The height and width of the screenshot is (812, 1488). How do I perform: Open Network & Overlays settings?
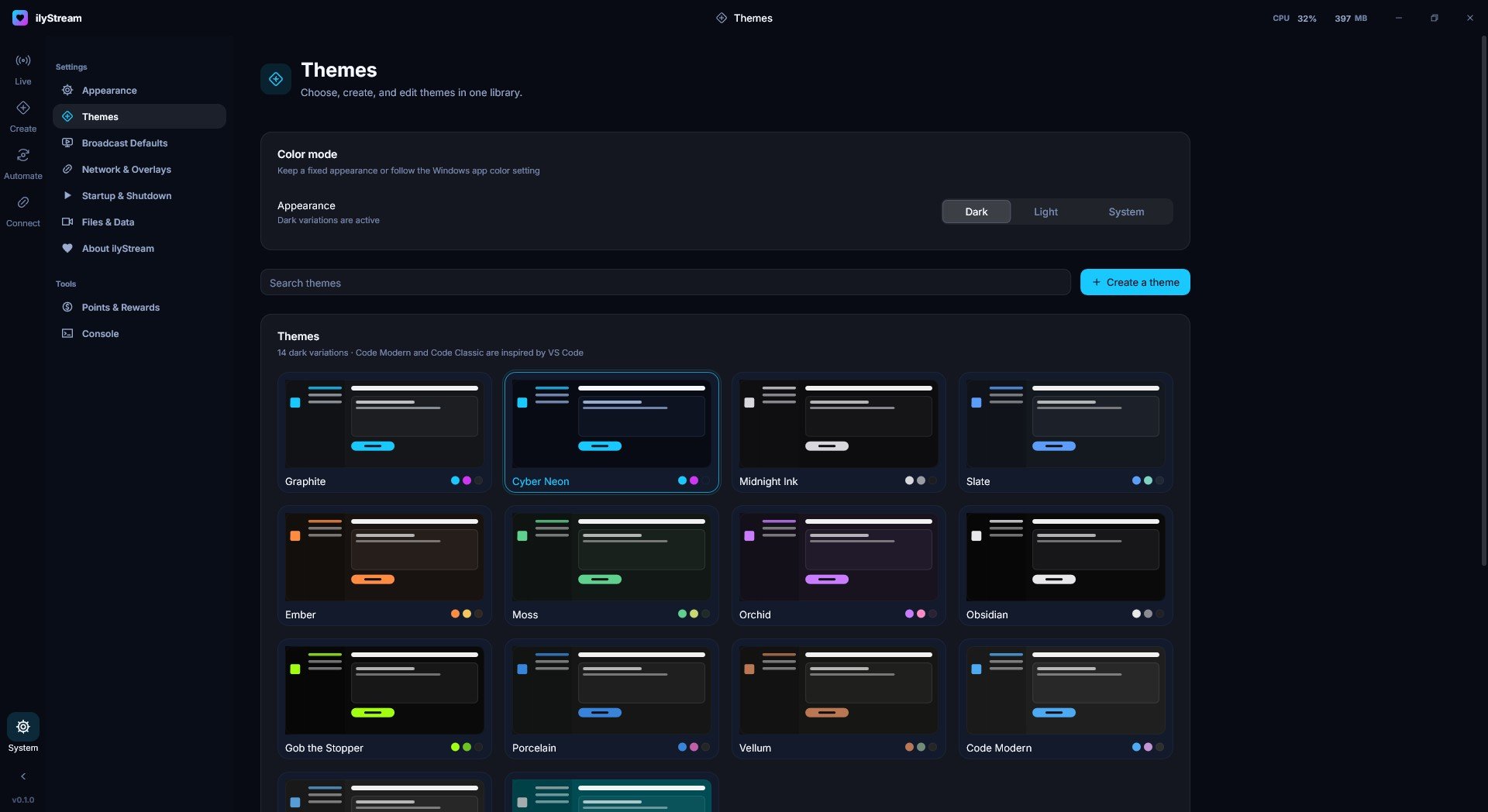(139, 169)
